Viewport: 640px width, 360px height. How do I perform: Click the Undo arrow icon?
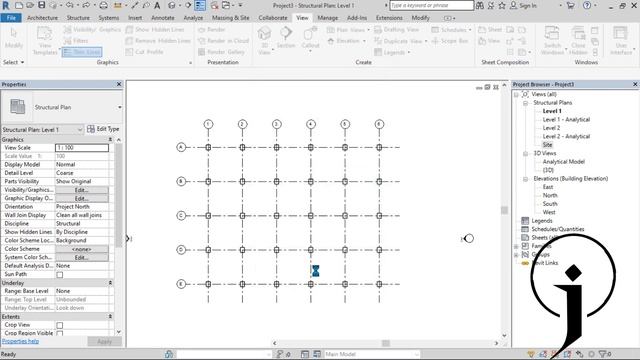(x=69, y=5)
